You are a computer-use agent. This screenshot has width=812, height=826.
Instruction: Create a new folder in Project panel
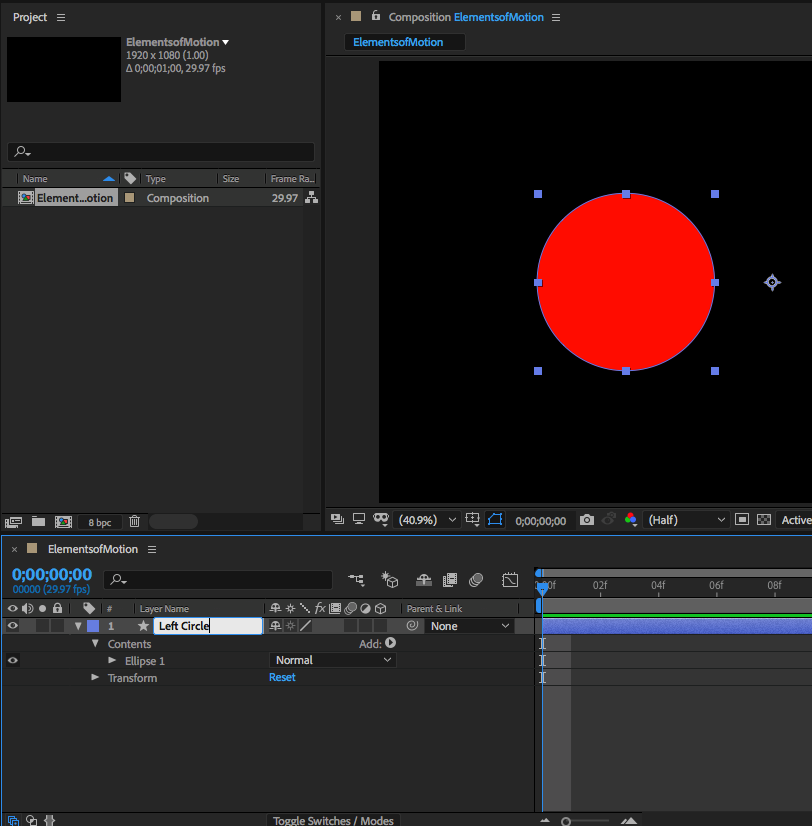pos(38,521)
